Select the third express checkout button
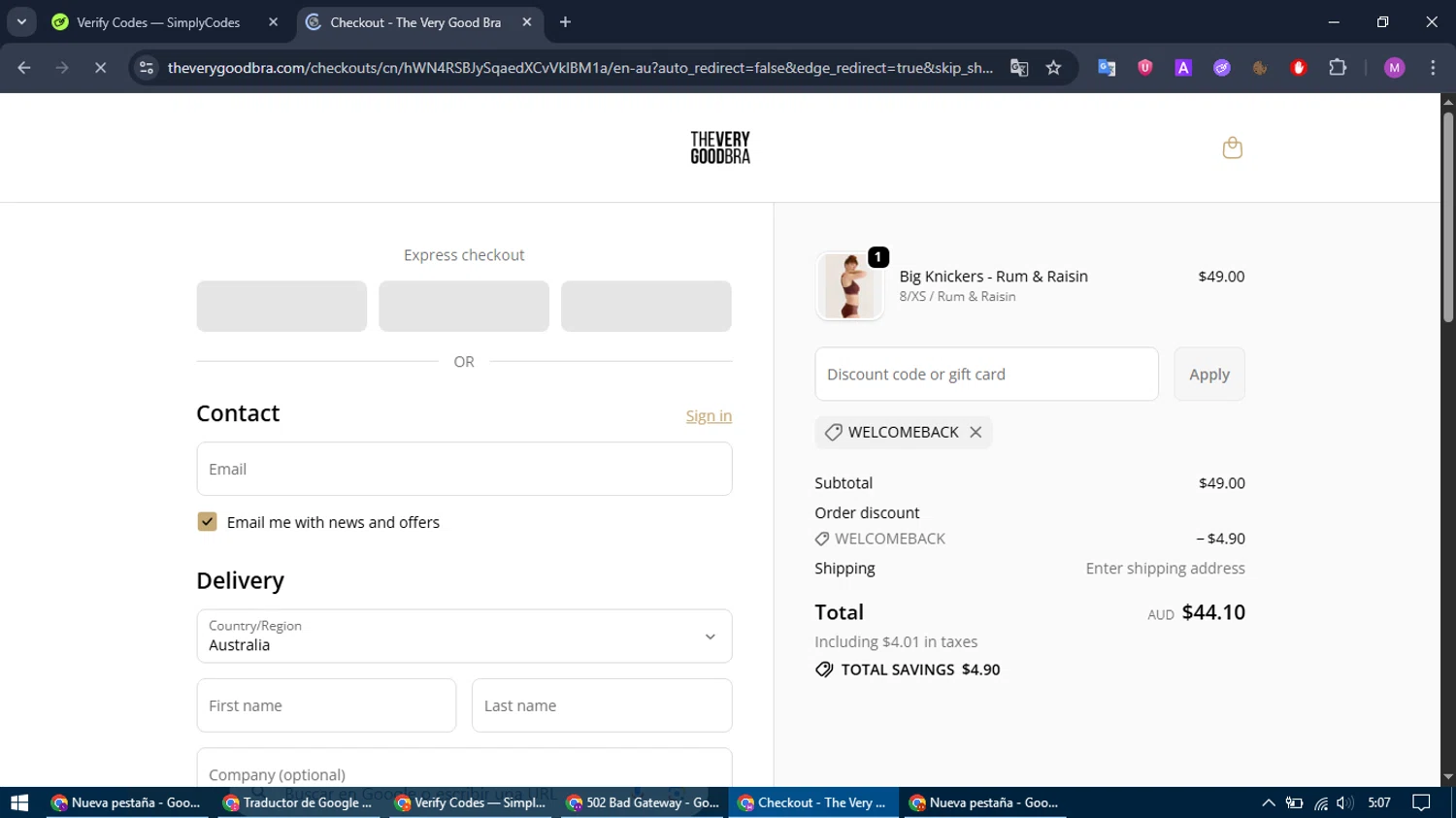The image size is (1456, 818). point(646,306)
